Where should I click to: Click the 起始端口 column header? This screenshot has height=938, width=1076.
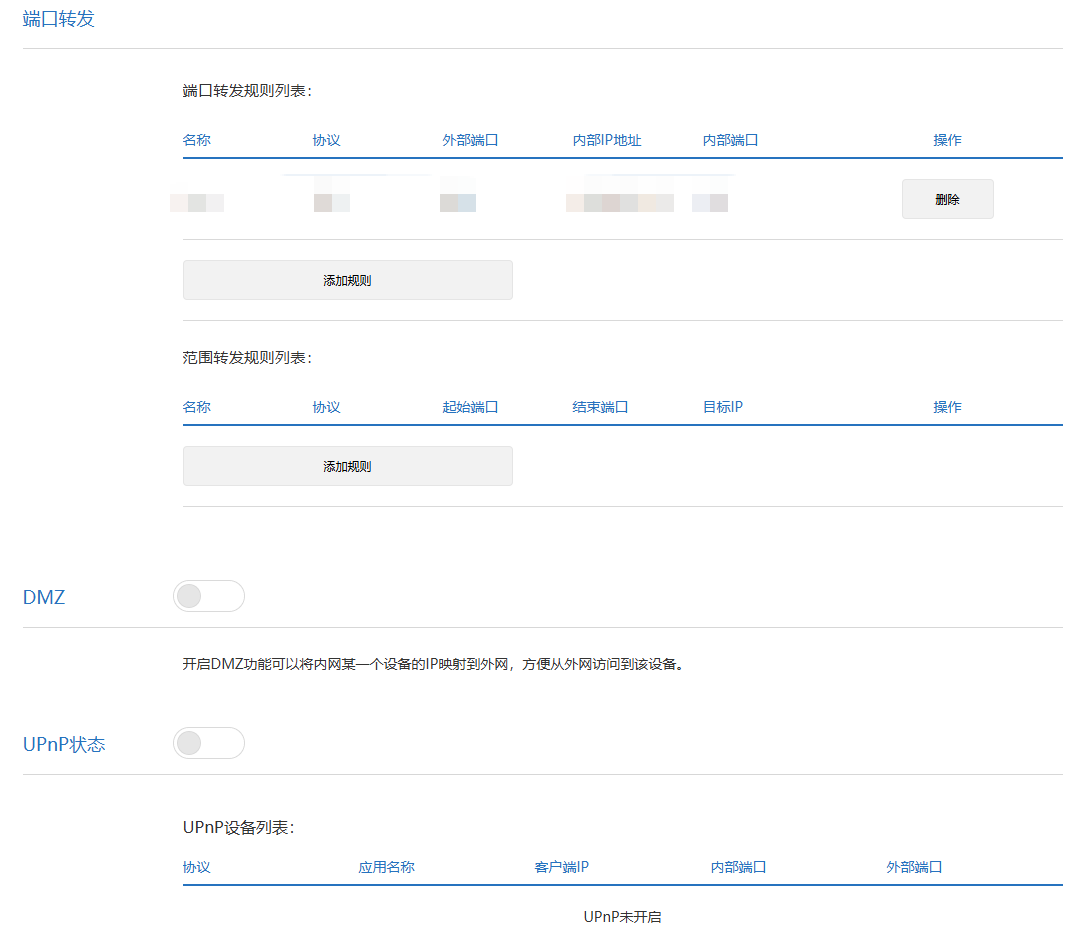[470, 407]
